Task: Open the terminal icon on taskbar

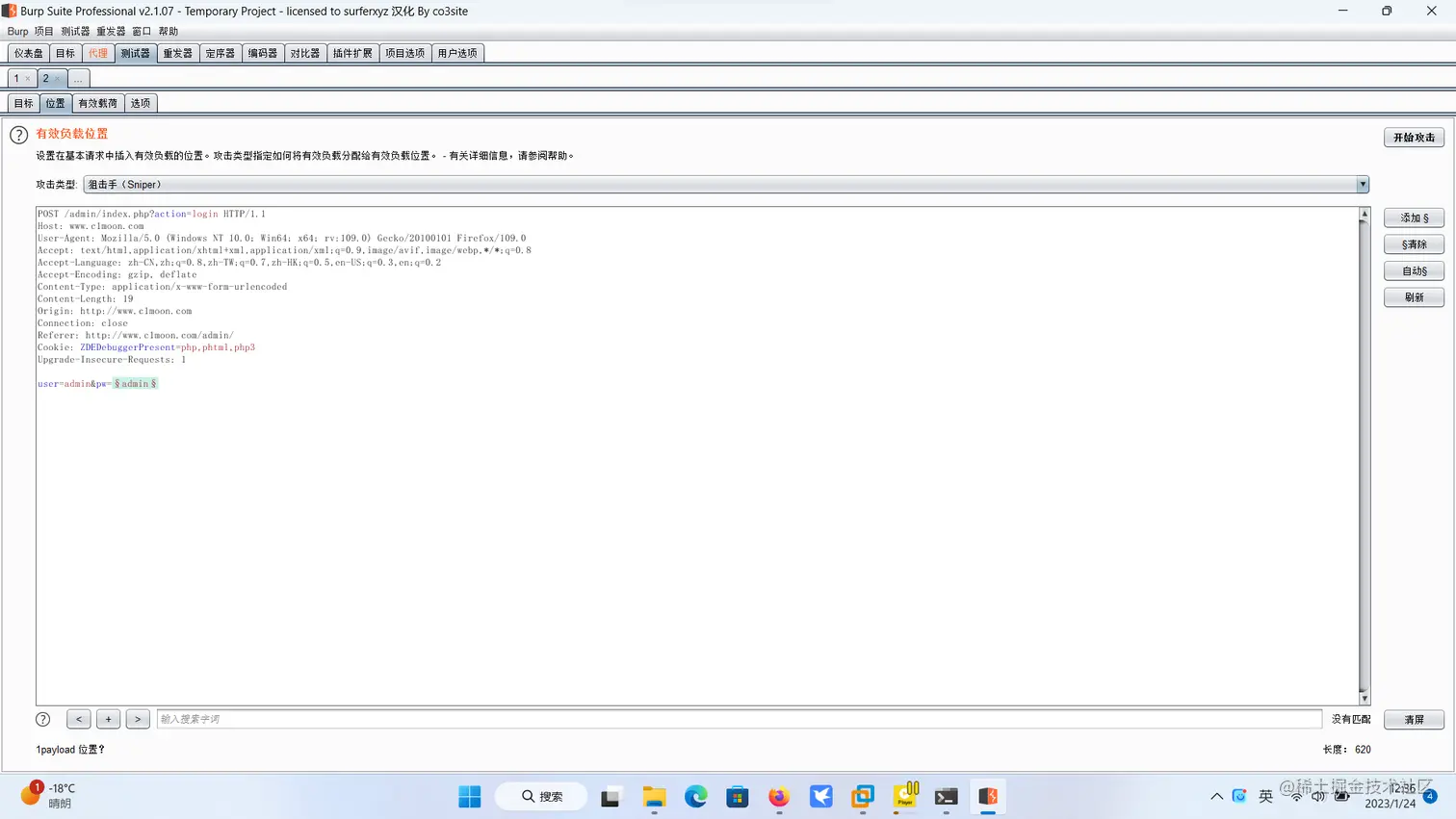Action: tap(947, 797)
